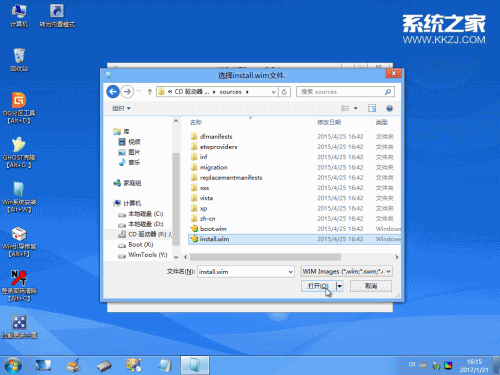Select Boot (X:) drive in navigation pane
The image size is (500, 375).
click(136, 245)
